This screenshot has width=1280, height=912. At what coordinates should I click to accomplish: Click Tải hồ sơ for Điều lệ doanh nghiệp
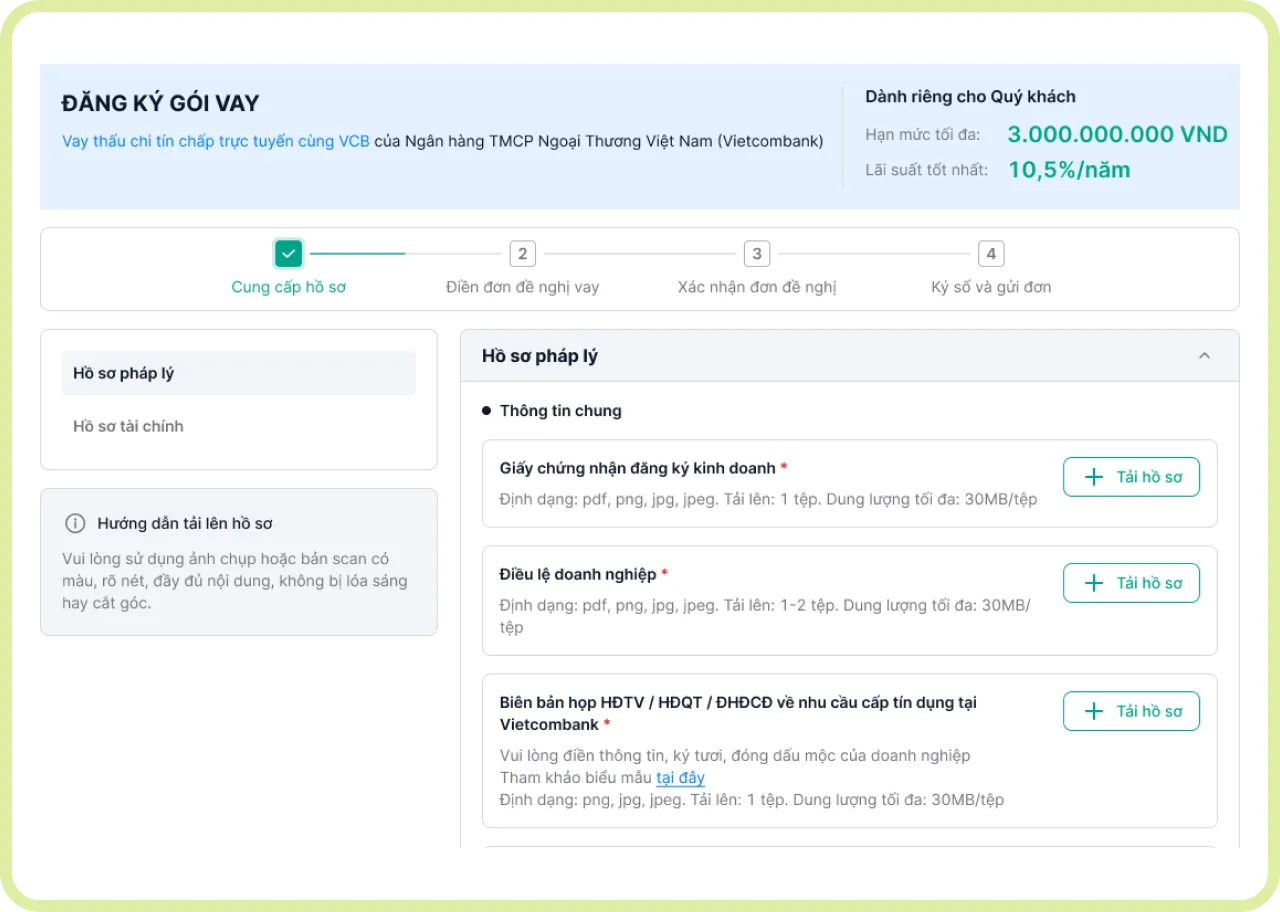pyautogui.click(x=1131, y=583)
